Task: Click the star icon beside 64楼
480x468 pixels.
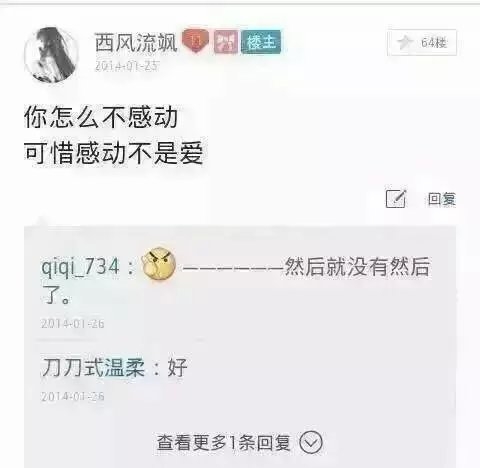Action: point(405,42)
